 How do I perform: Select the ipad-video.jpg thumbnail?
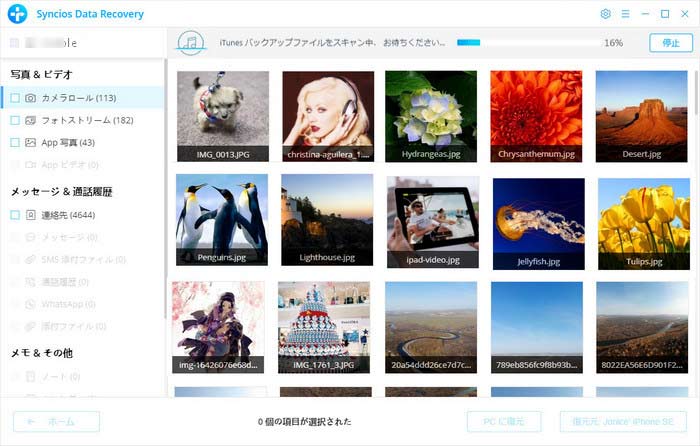(433, 222)
